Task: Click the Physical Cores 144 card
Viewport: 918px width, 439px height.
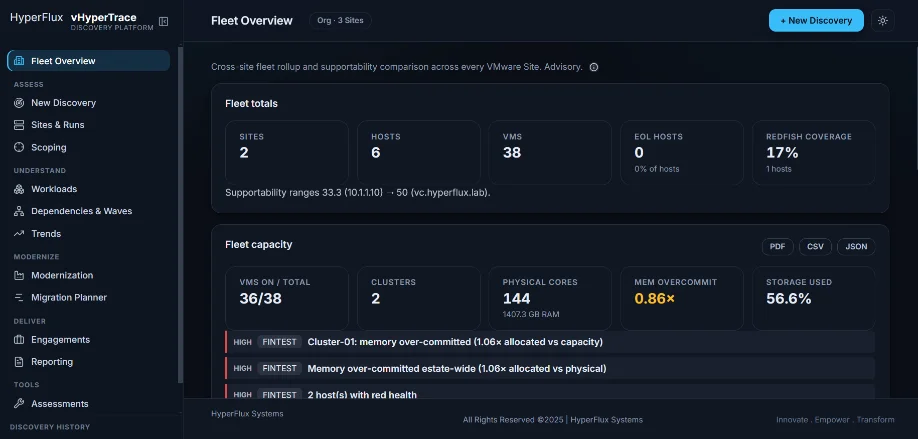Action: point(550,299)
